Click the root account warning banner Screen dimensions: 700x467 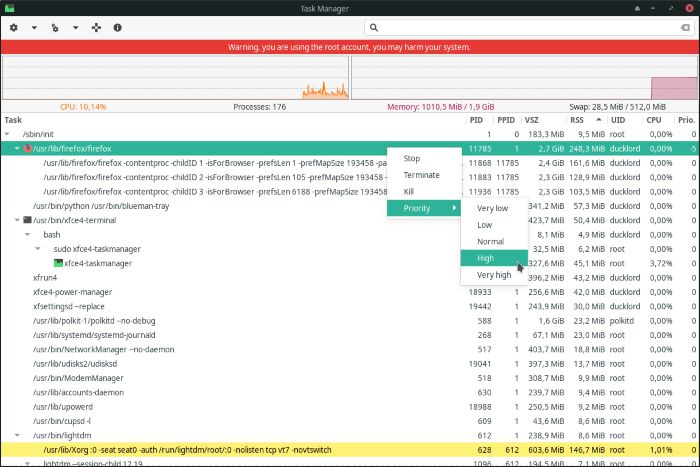(350, 47)
